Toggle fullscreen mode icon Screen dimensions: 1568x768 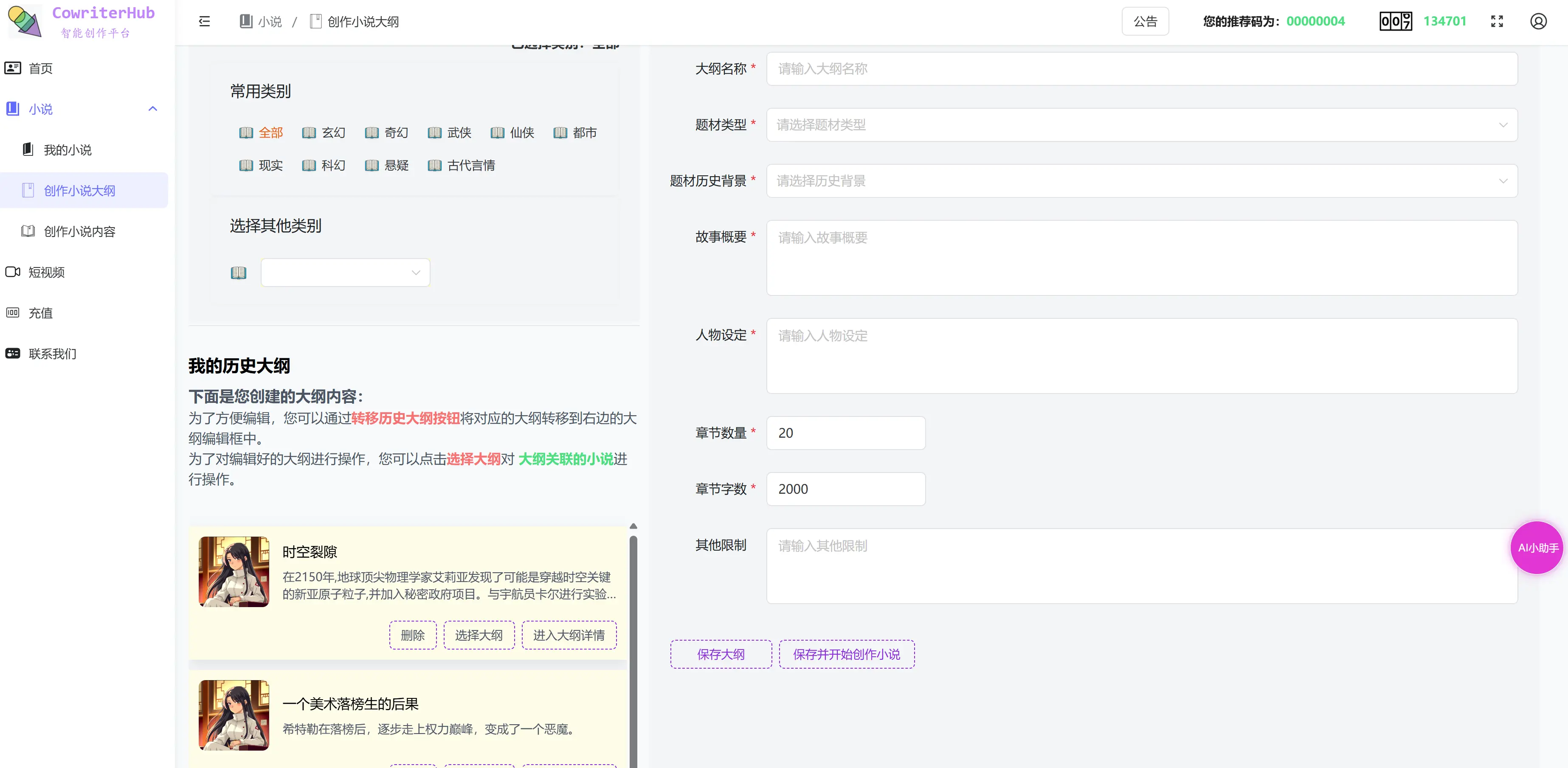point(1497,22)
